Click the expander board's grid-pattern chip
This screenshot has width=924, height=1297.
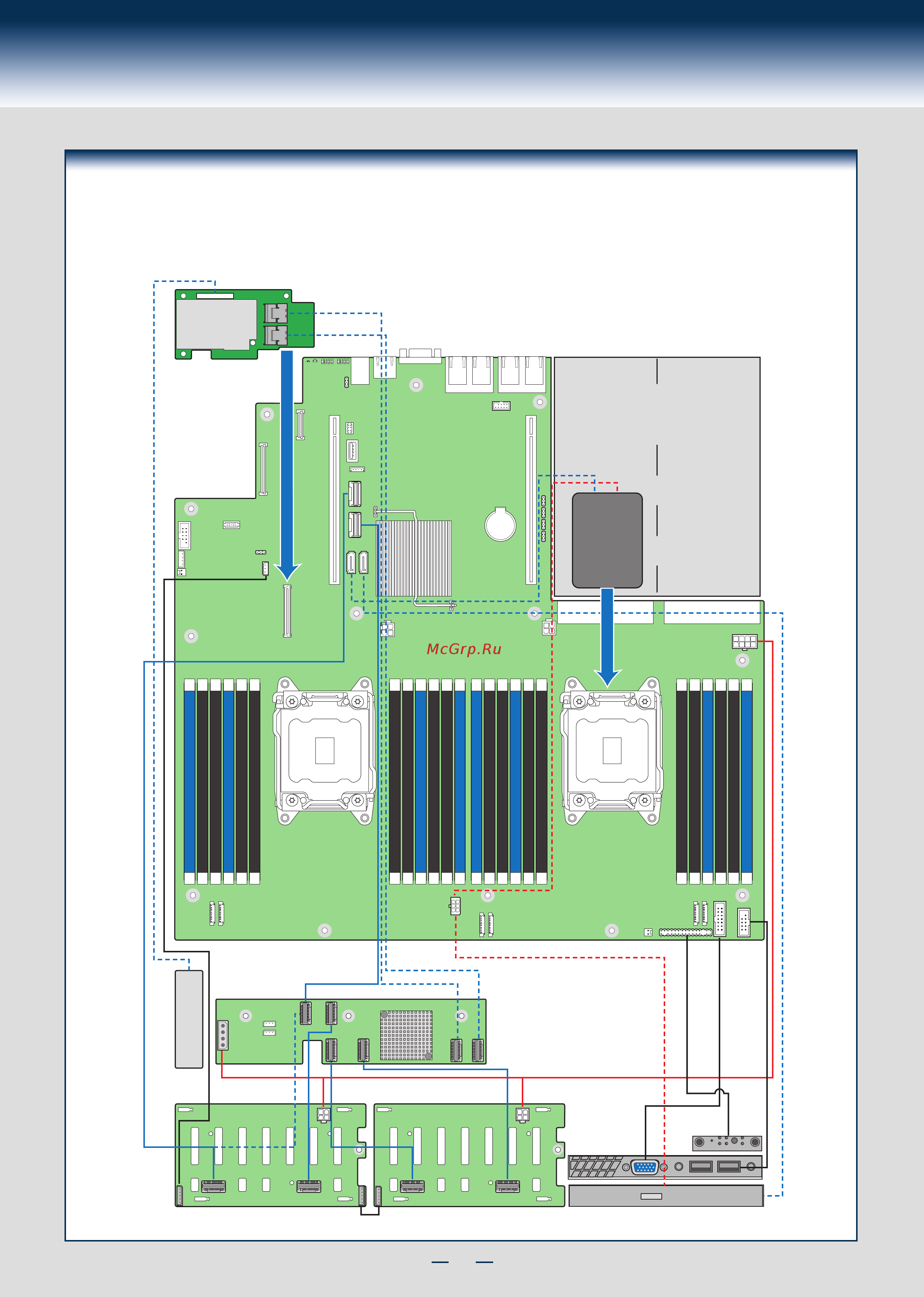(406, 1035)
